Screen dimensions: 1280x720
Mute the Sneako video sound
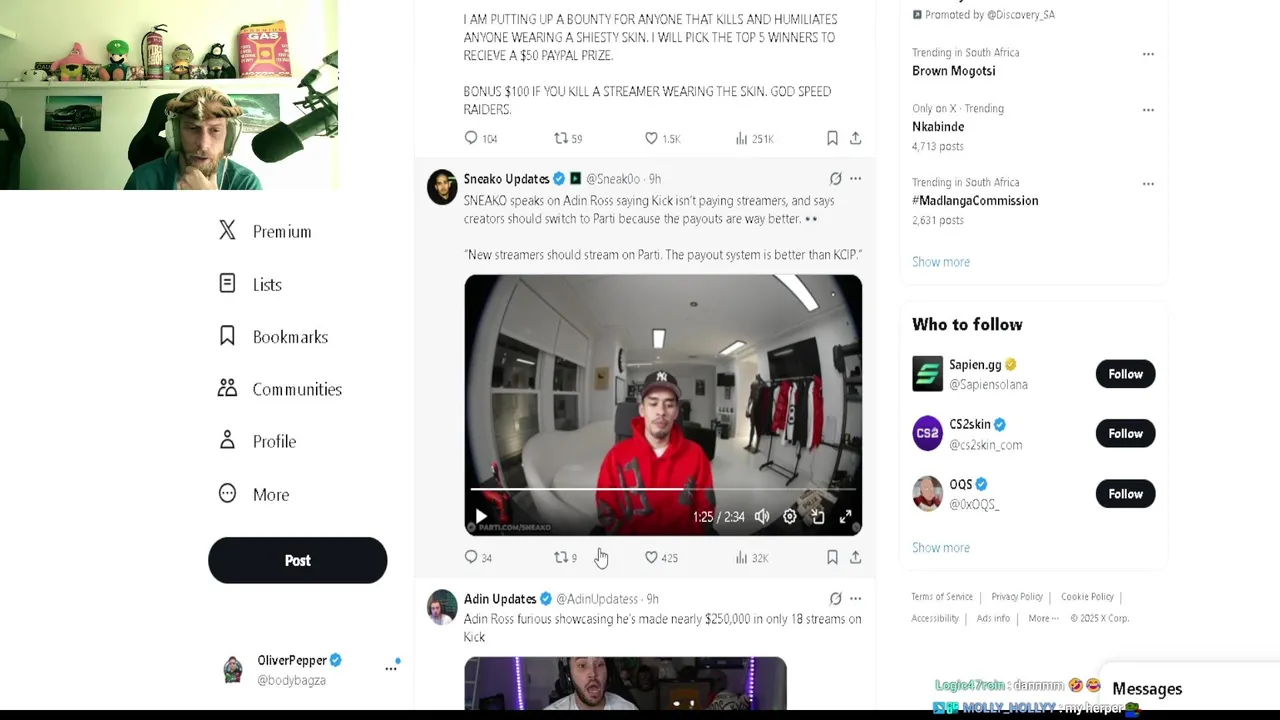[762, 517]
